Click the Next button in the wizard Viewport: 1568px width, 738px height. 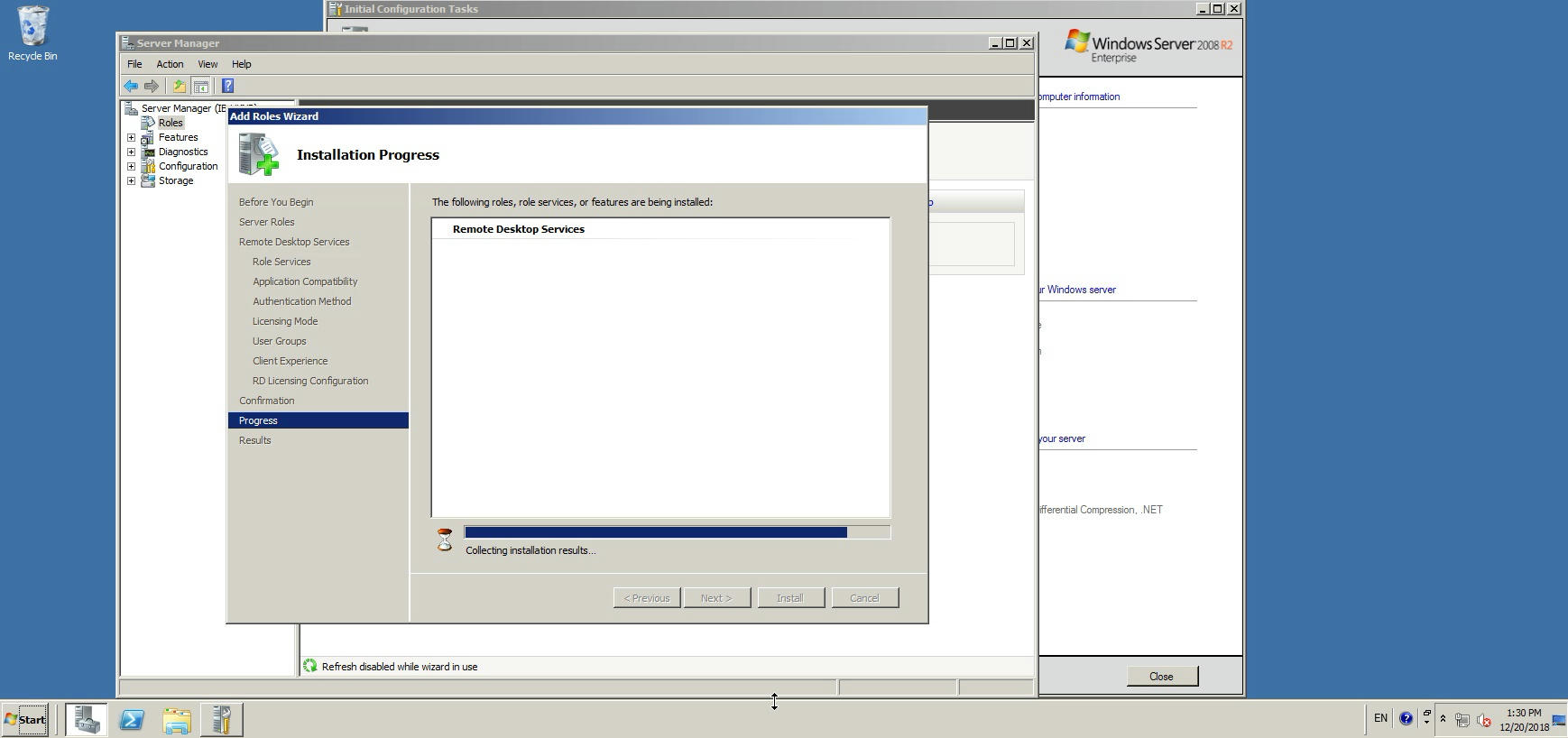717,598
